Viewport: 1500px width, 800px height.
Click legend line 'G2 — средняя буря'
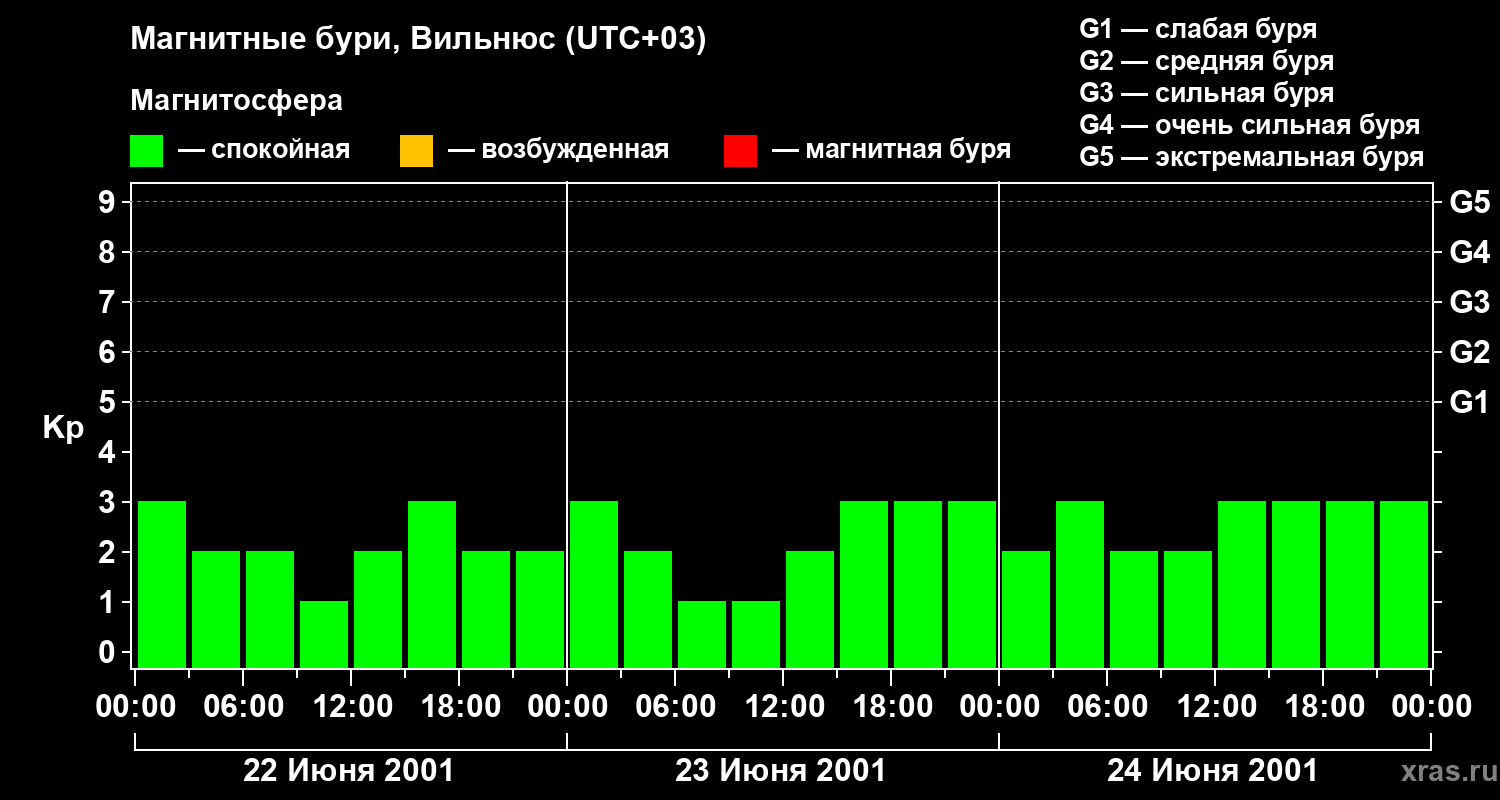1206,61
